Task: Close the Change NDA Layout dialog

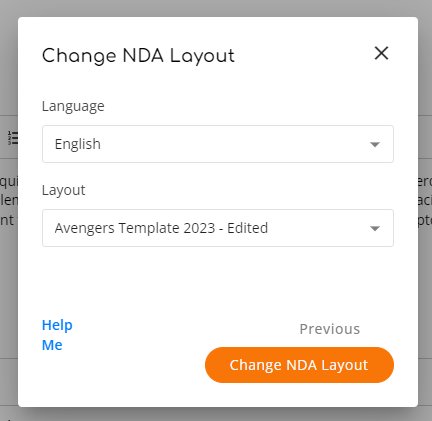Action: click(381, 53)
